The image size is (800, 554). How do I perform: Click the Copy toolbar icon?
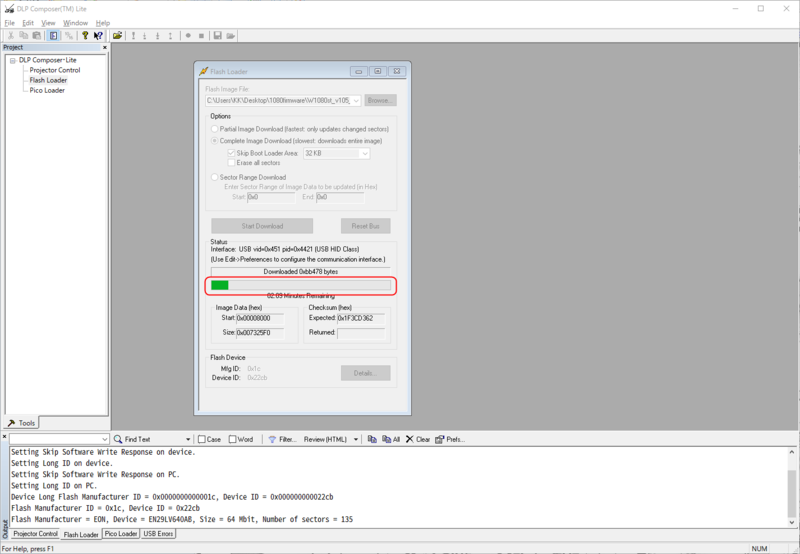pyautogui.click(x=23, y=36)
